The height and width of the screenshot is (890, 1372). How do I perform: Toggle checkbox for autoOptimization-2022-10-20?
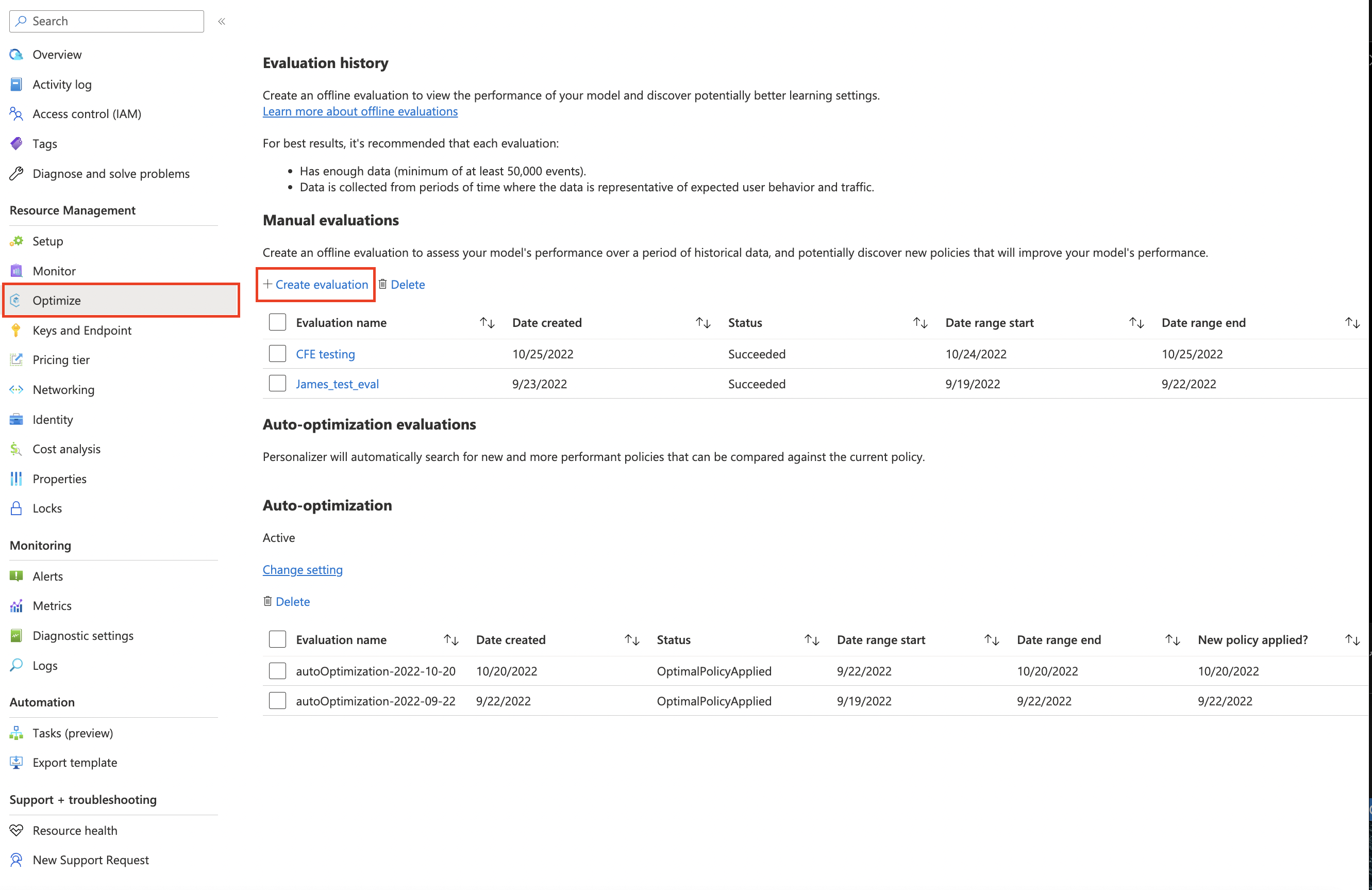277,671
